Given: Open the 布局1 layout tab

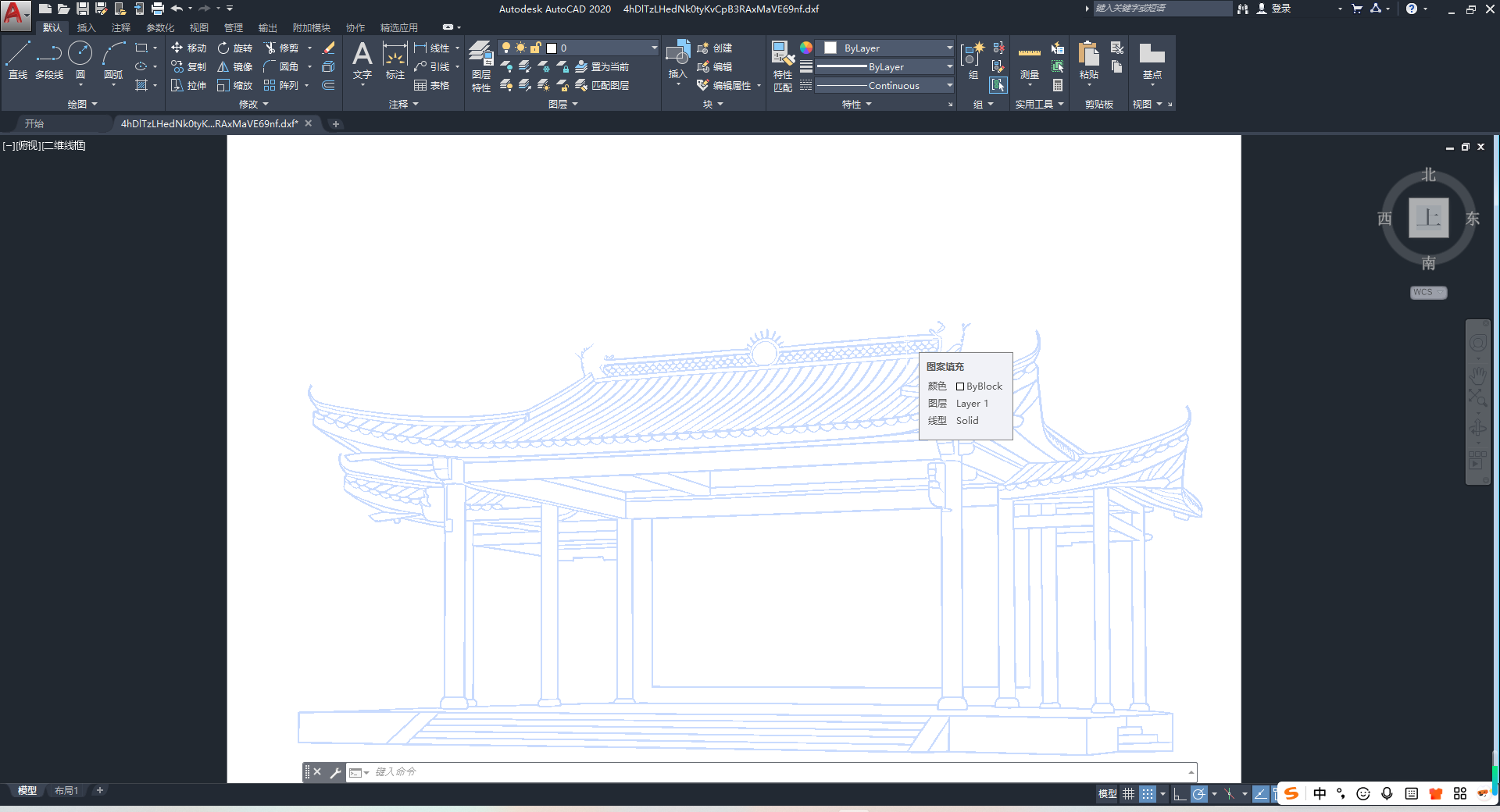Looking at the screenshot, I should click(66, 791).
